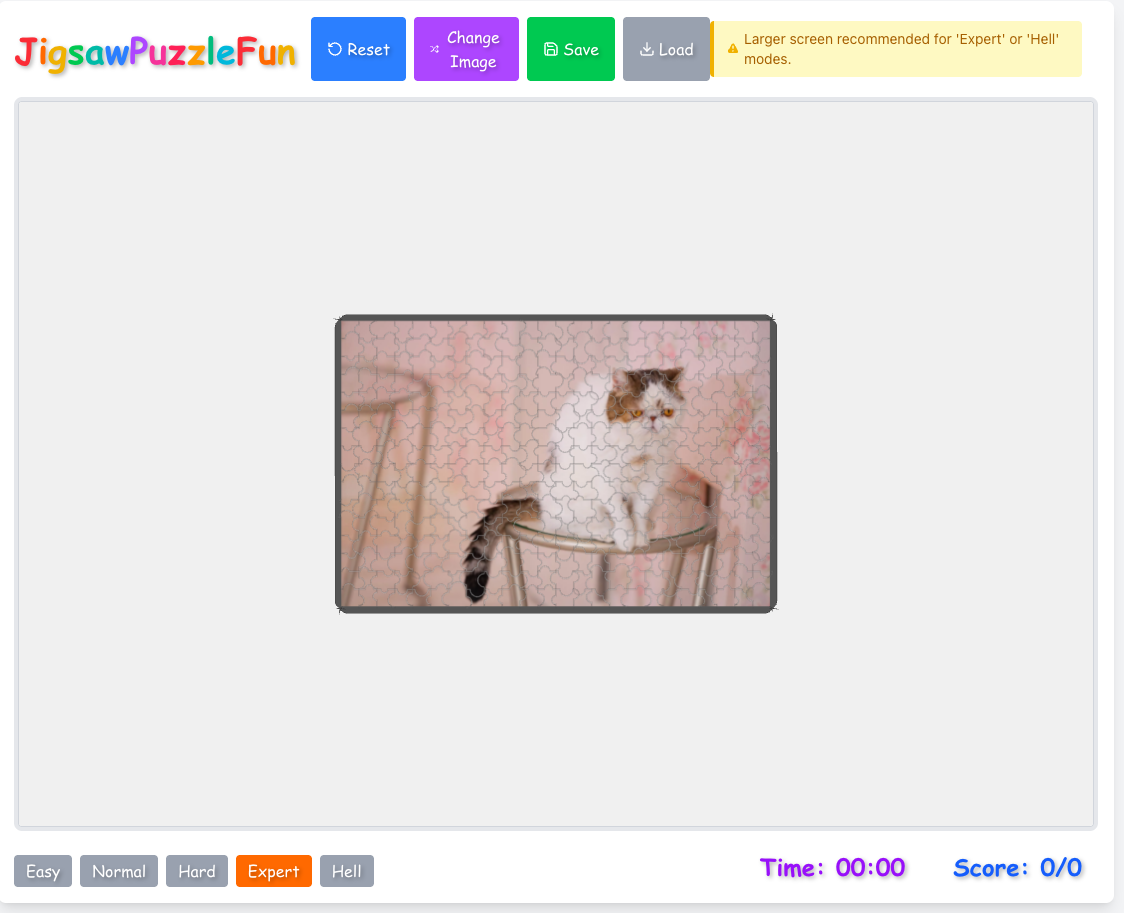Viewport: 1124px width, 913px height.
Task: Click the download arrow Load icon
Action: pyautogui.click(x=647, y=49)
